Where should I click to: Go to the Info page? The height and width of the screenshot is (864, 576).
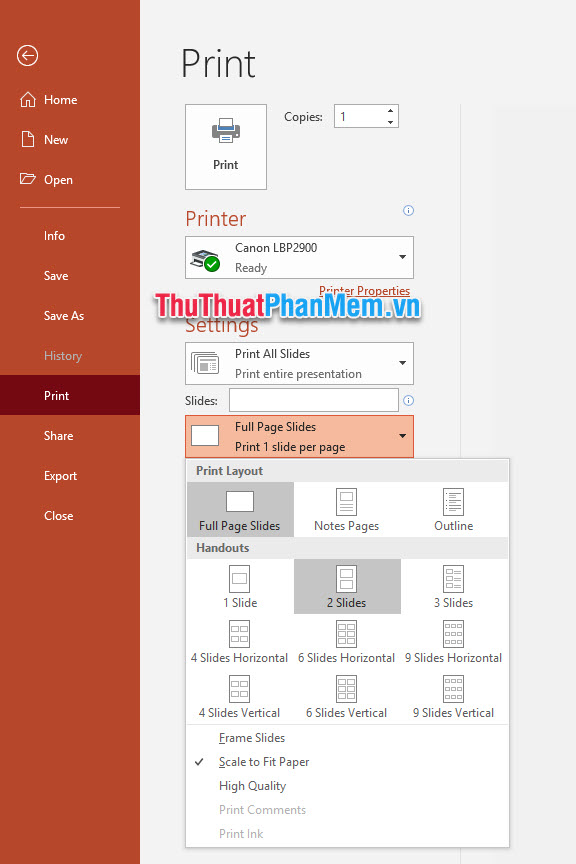point(70,236)
